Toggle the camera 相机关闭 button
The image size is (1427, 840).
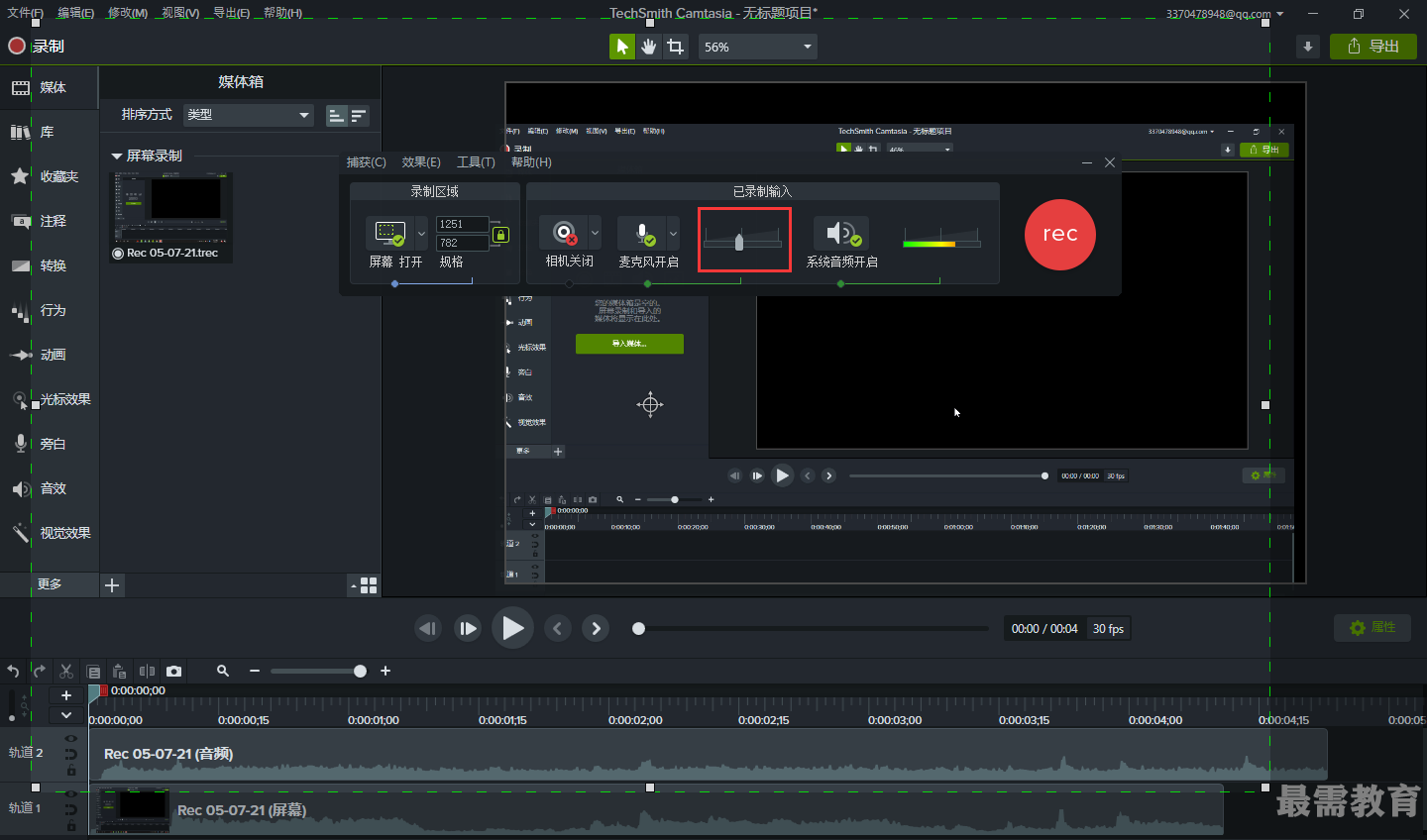[563, 233]
